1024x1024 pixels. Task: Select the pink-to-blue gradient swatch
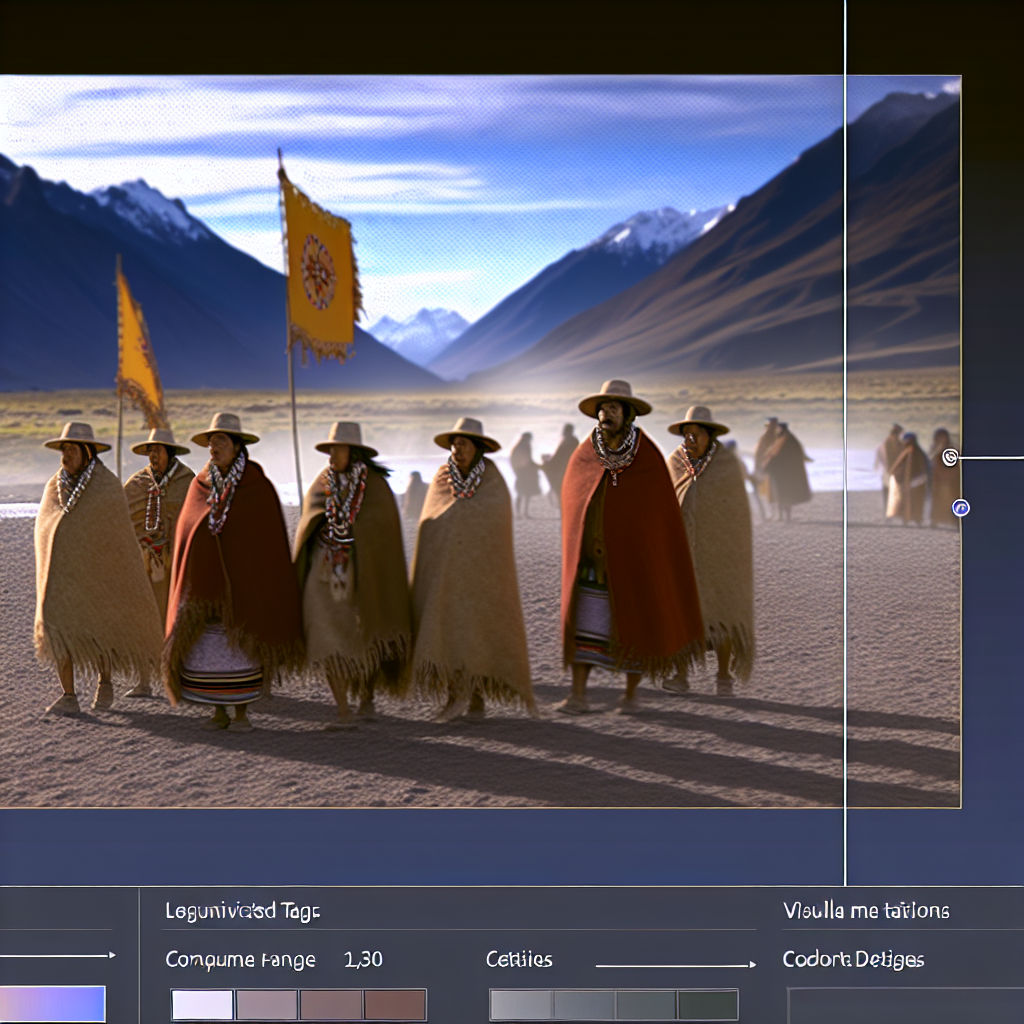(x=52, y=1004)
